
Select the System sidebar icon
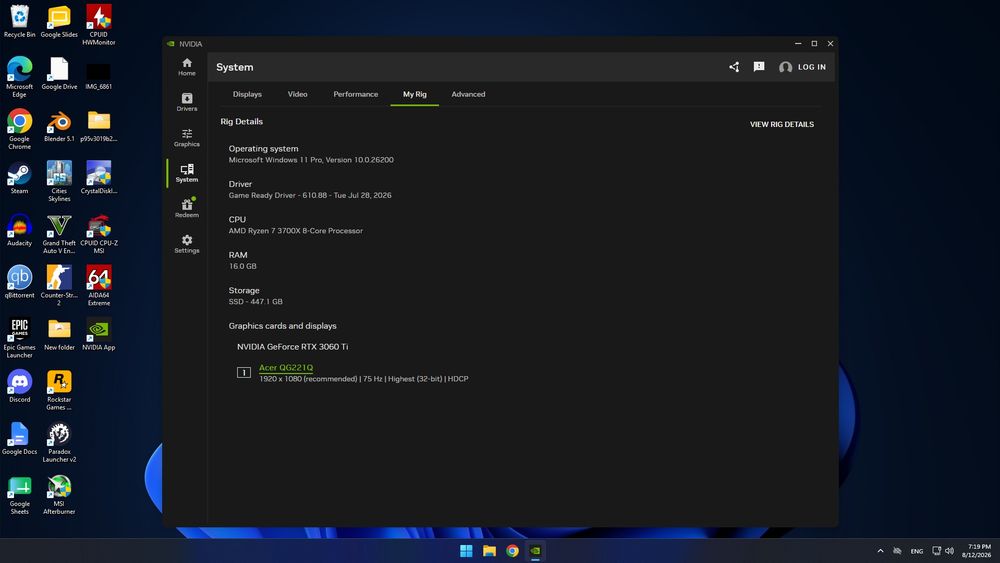[x=187, y=173]
